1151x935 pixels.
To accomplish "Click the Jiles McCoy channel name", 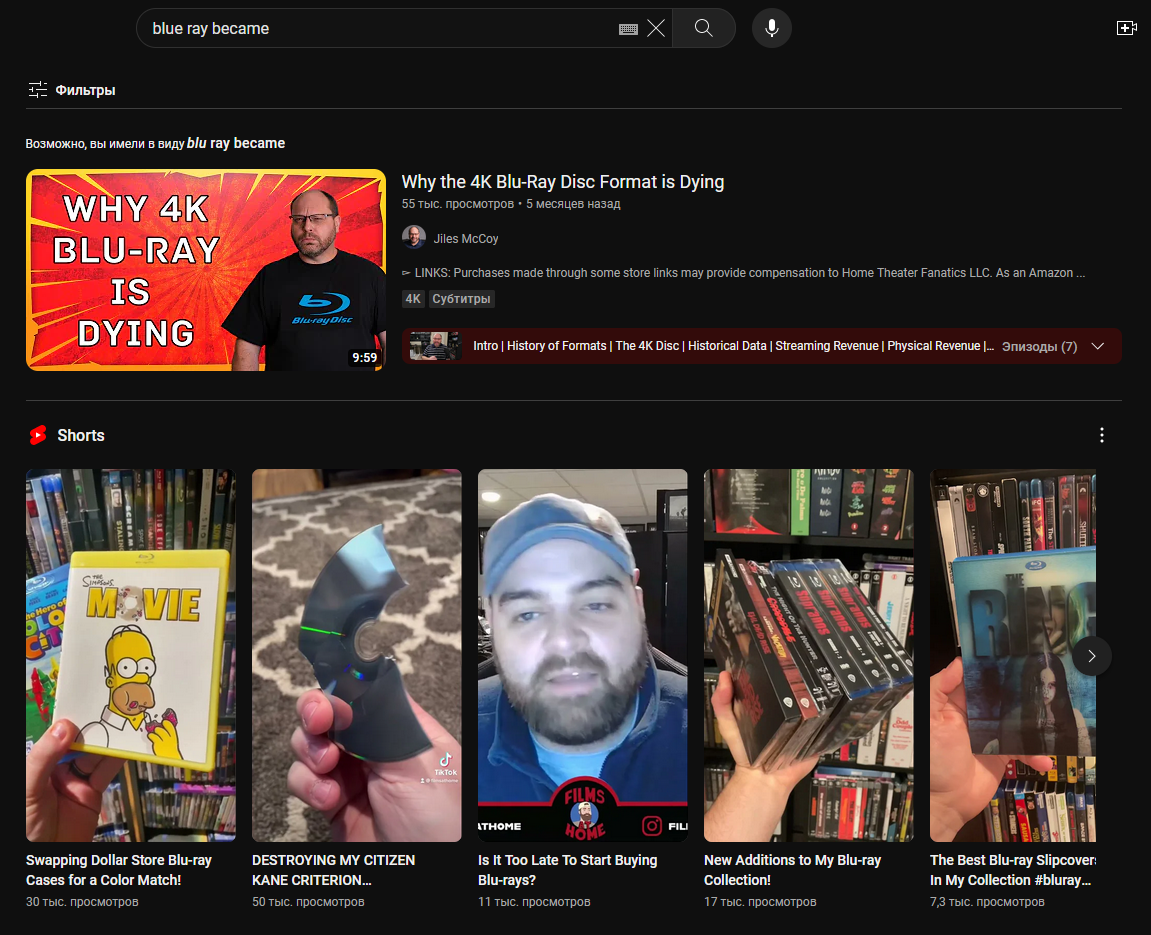I will click(465, 239).
